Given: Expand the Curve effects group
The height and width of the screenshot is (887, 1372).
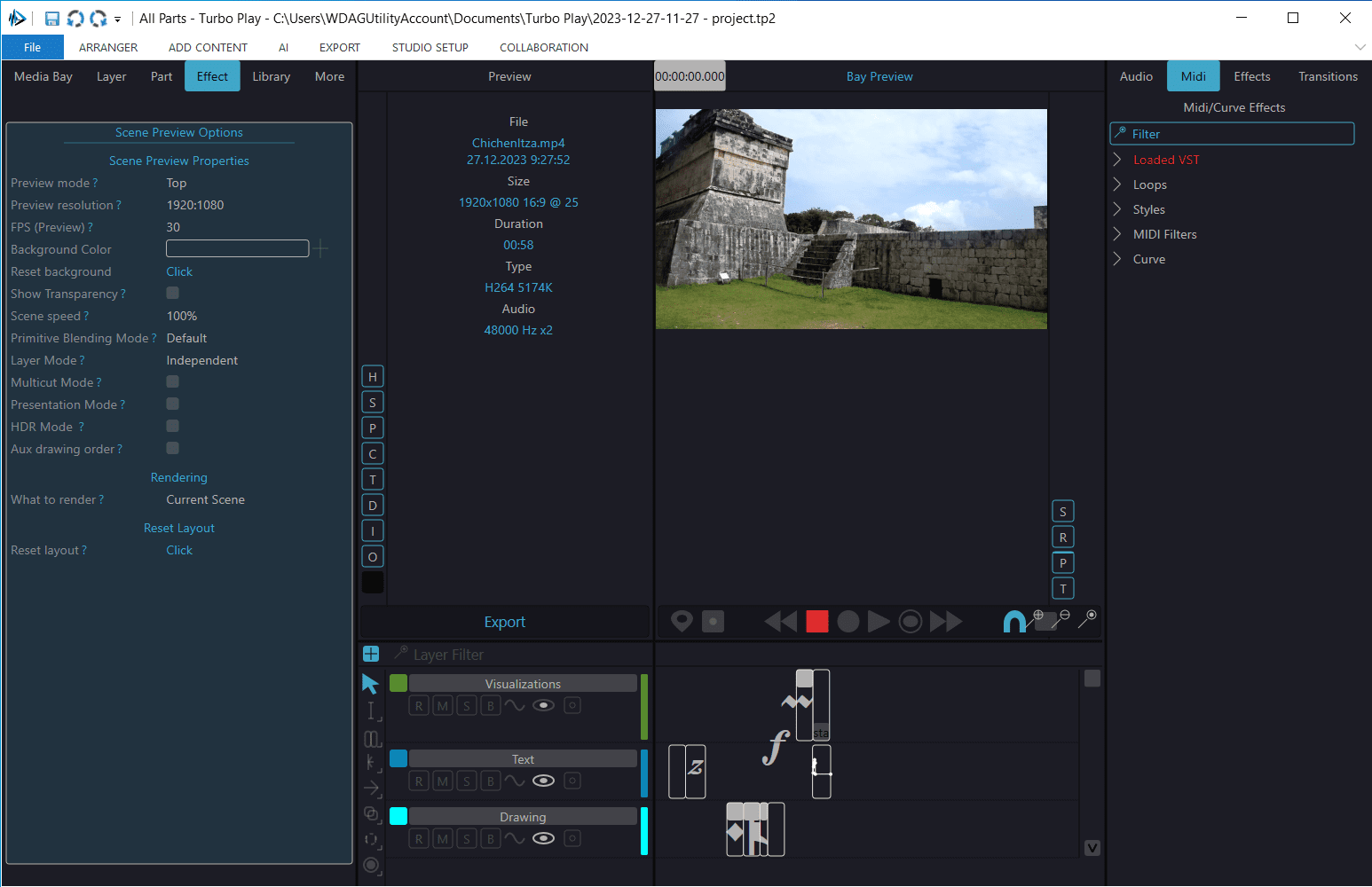Looking at the screenshot, I should pos(1117,259).
